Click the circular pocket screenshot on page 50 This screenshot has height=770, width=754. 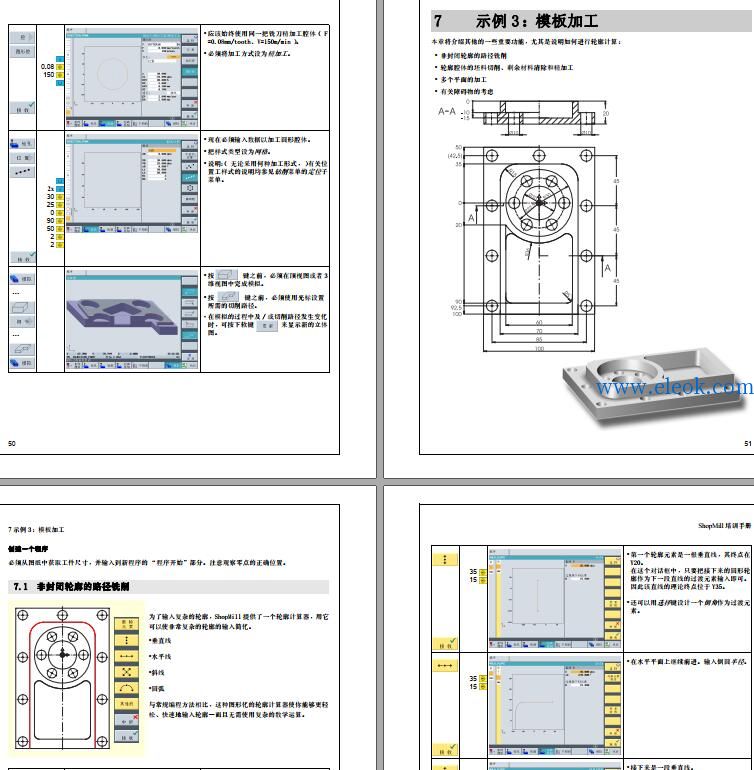pyautogui.click(x=132, y=78)
